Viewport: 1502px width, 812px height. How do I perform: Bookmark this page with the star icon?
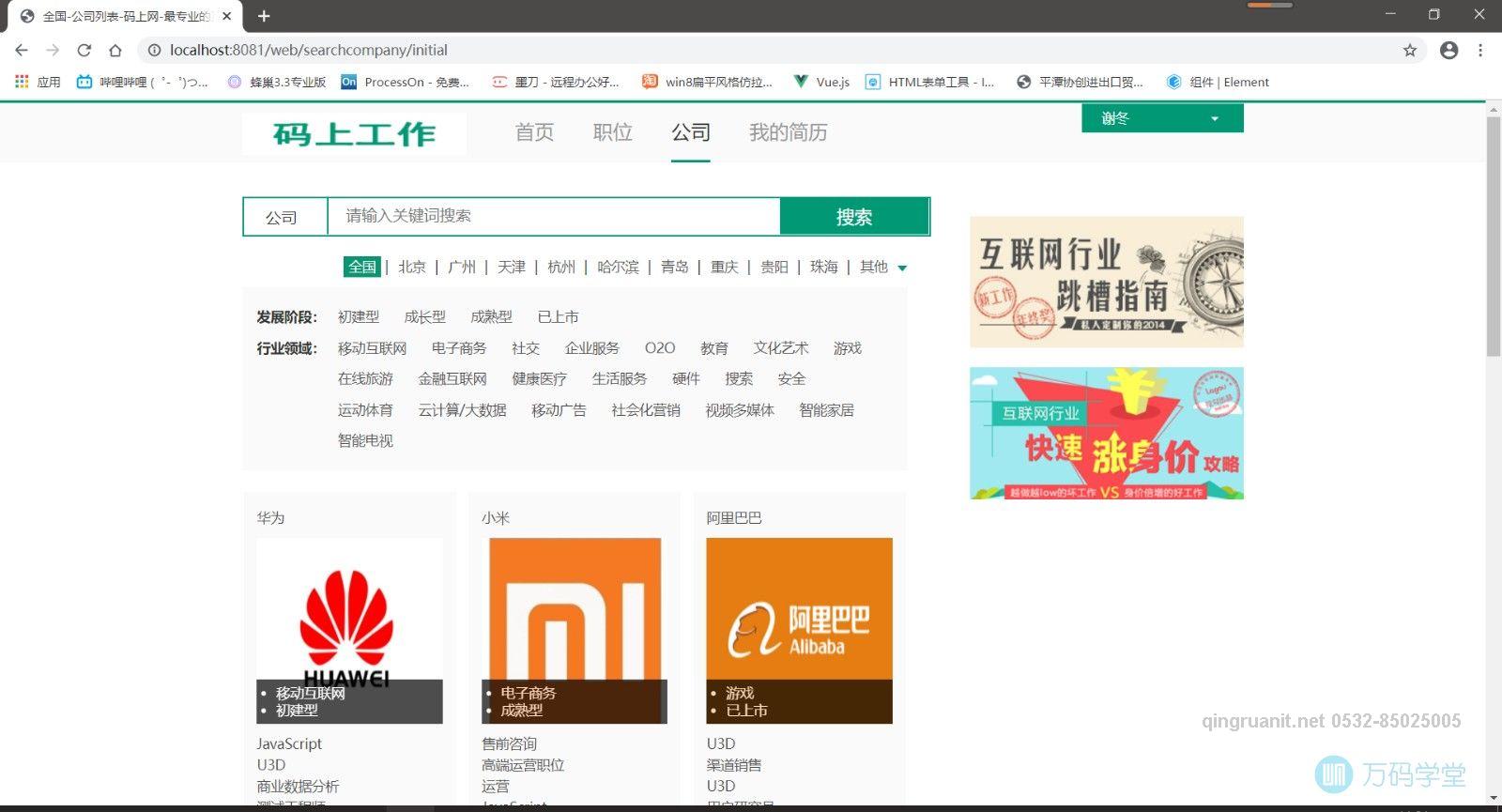click(1409, 50)
